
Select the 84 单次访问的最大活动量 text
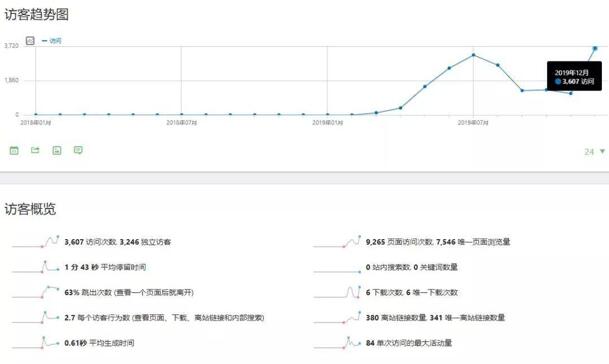point(409,343)
